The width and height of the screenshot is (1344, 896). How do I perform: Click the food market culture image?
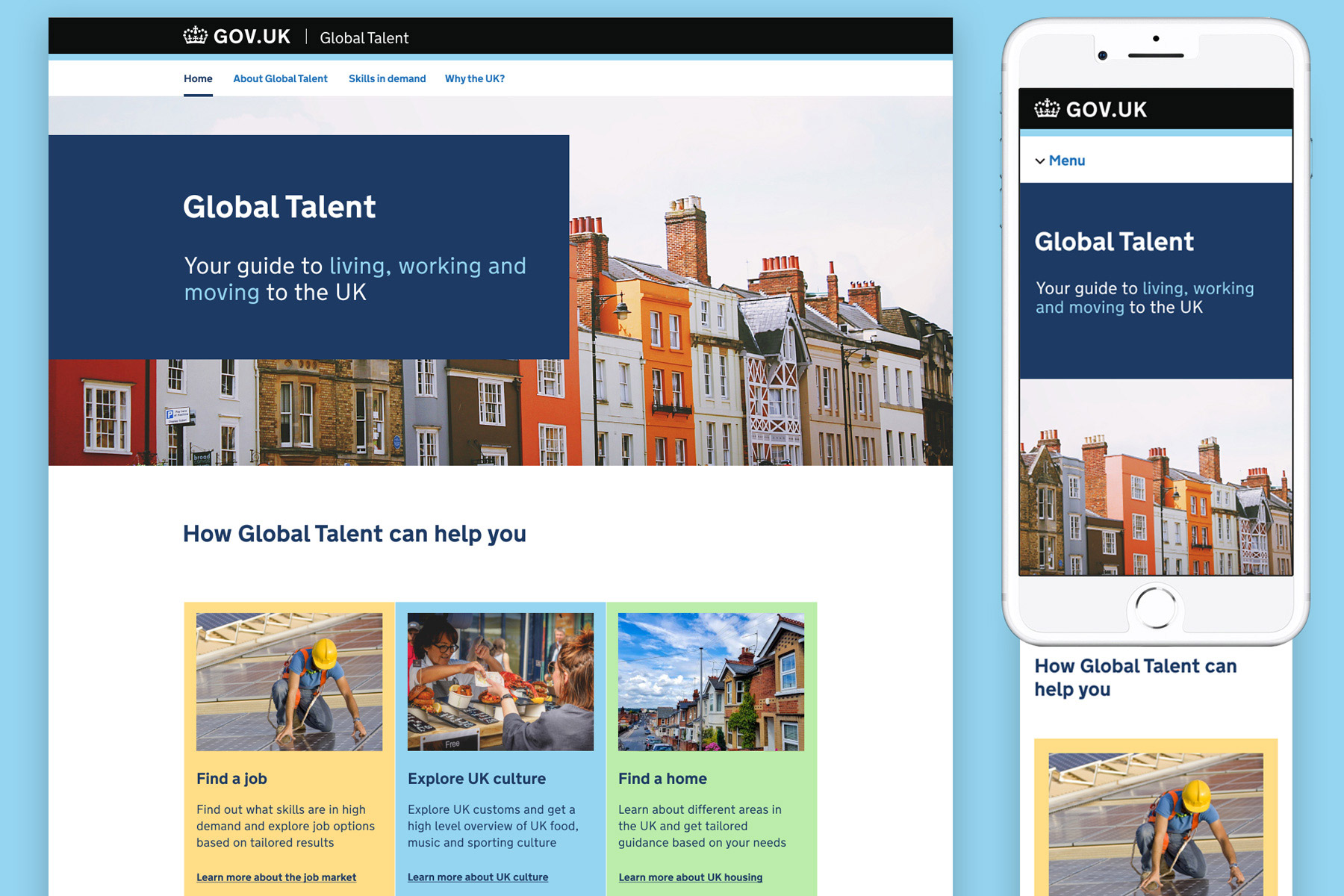click(x=500, y=682)
